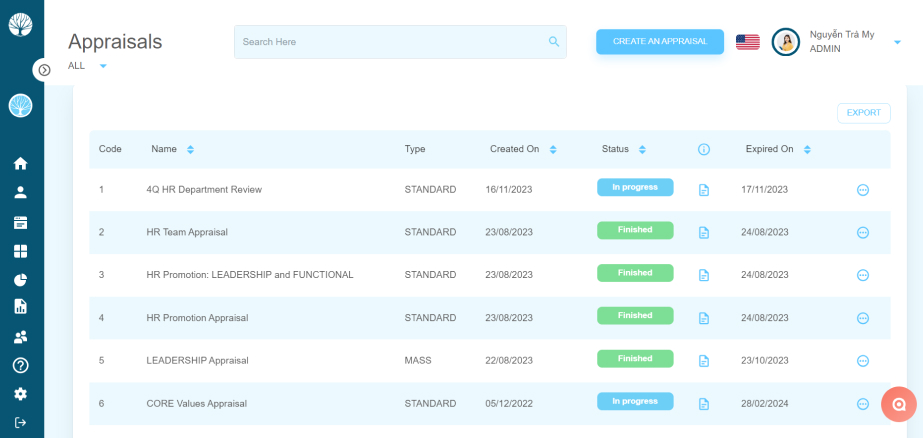Image resolution: width=923 pixels, height=438 pixels.
Task: Toggle the Status column sort arrows
Action: click(642, 150)
